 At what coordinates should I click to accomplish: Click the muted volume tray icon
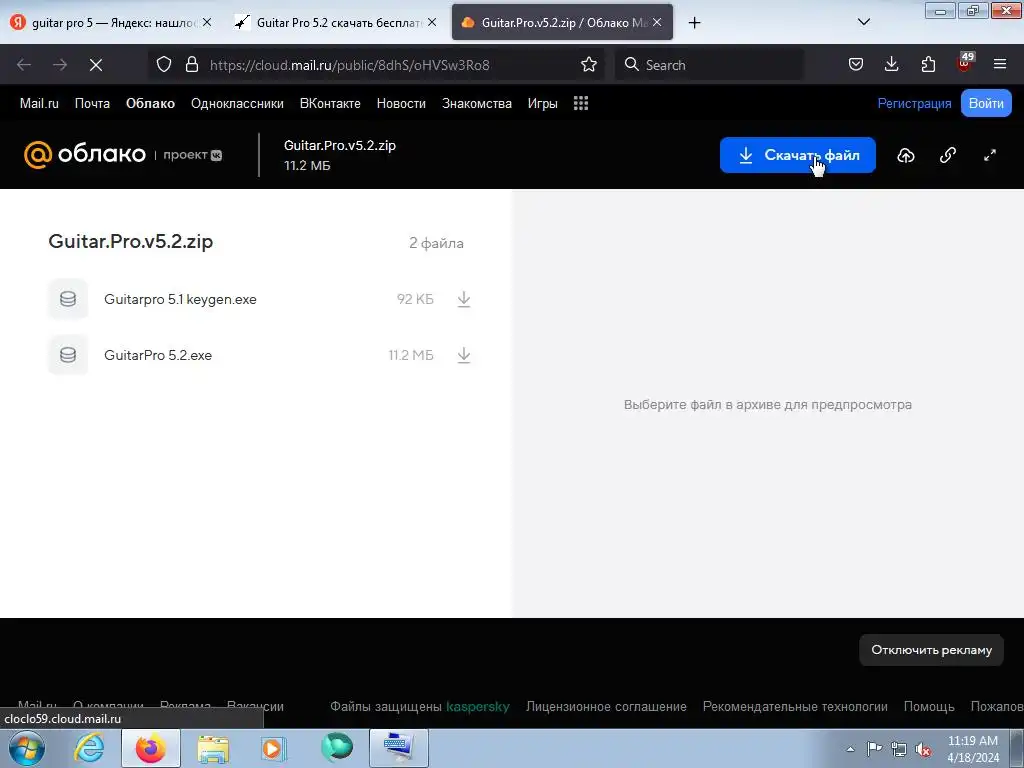click(x=923, y=749)
